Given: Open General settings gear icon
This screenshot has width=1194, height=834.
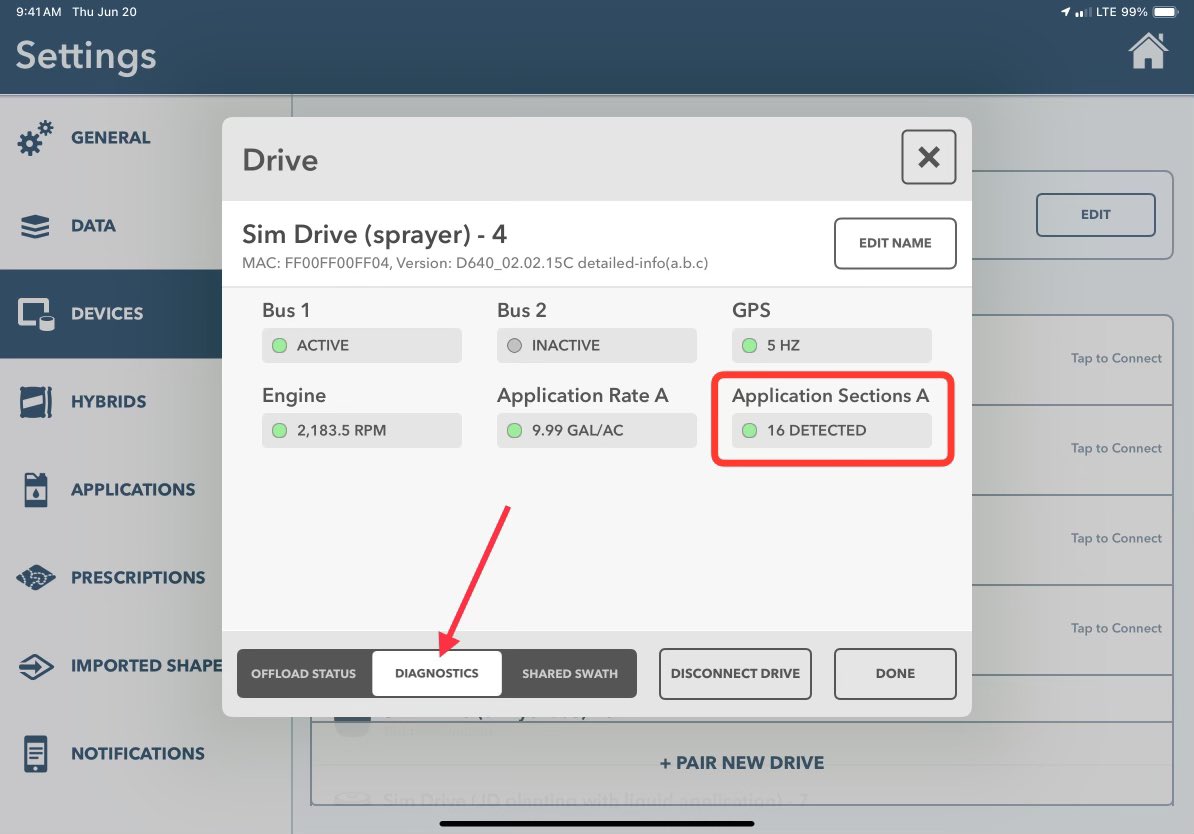Looking at the screenshot, I should (35, 139).
